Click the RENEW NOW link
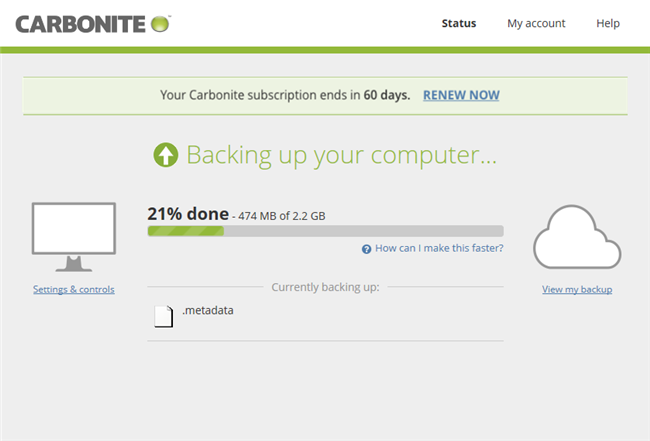 pos(461,95)
